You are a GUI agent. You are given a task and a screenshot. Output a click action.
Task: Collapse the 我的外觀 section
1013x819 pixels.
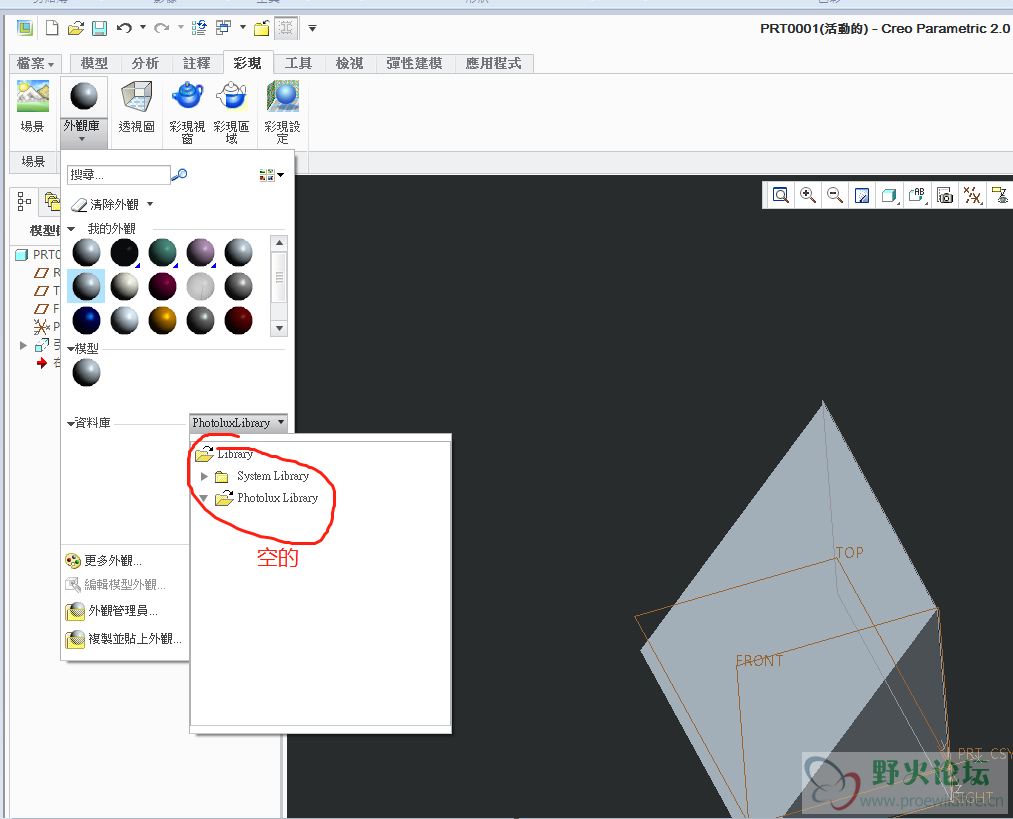[x=72, y=229]
